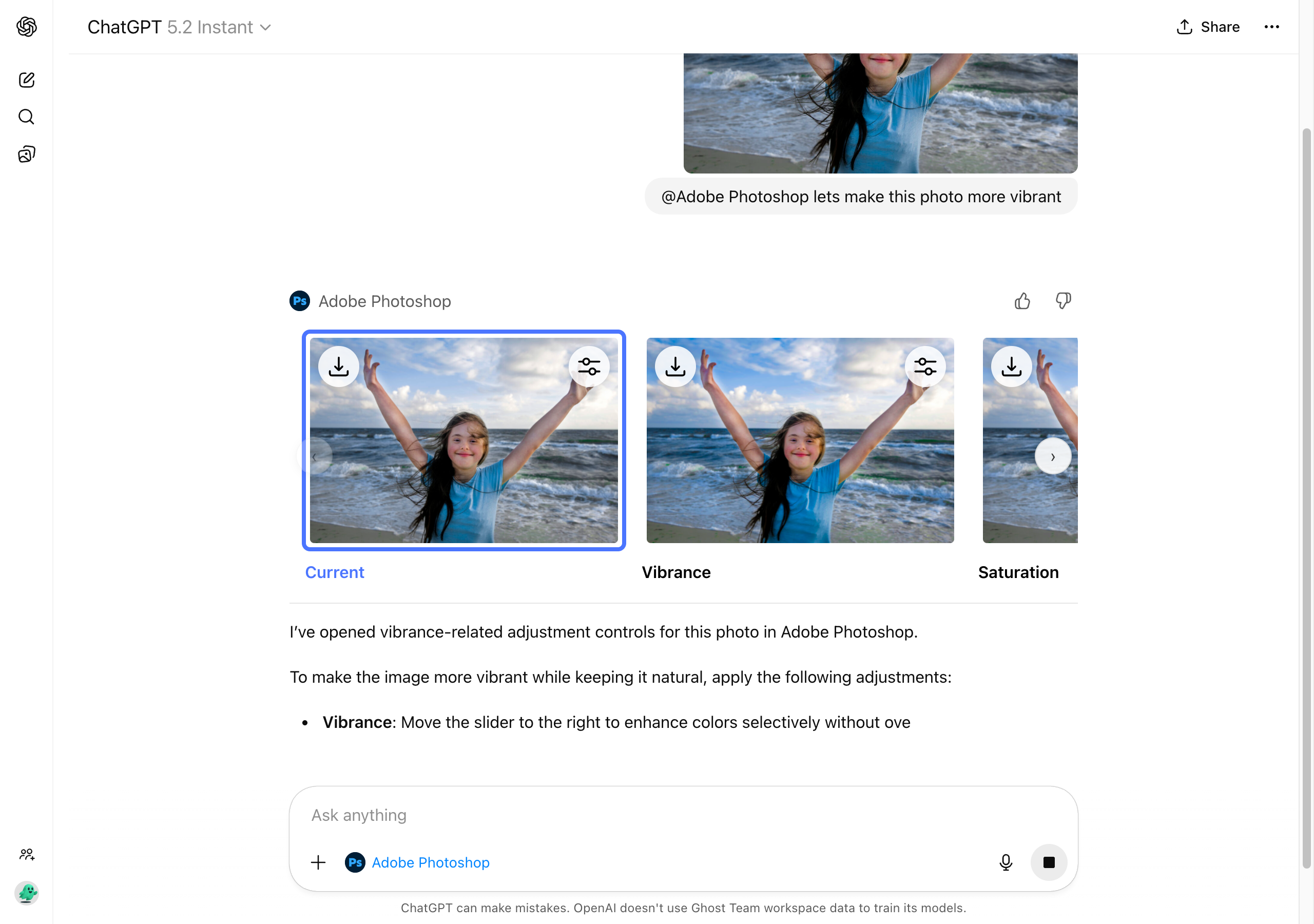Stop the response generation
Screen dimensions: 1314x924
click(1049, 862)
